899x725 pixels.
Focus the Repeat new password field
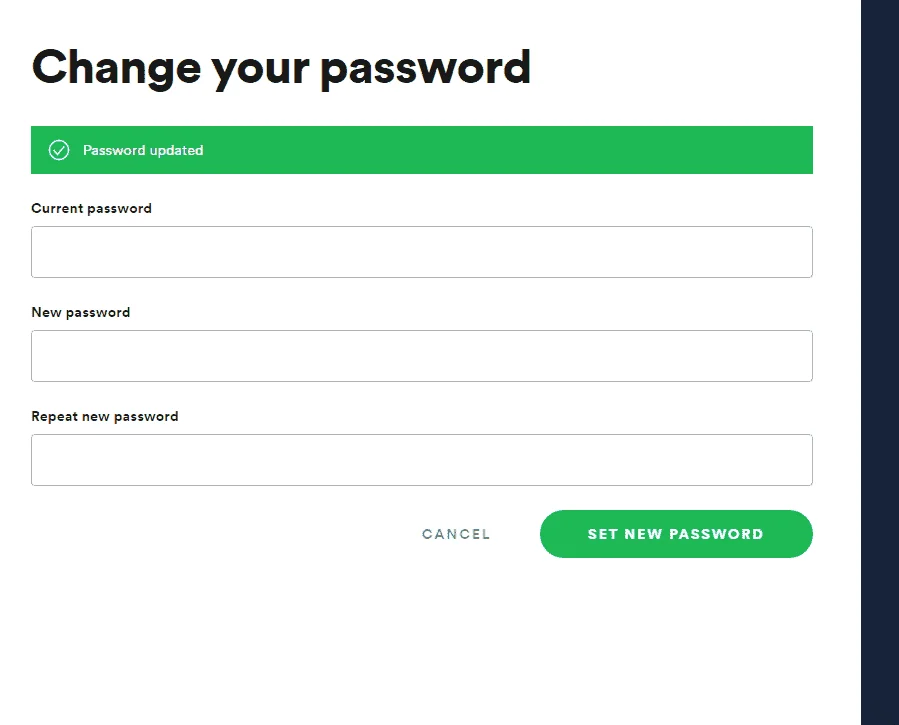(422, 460)
